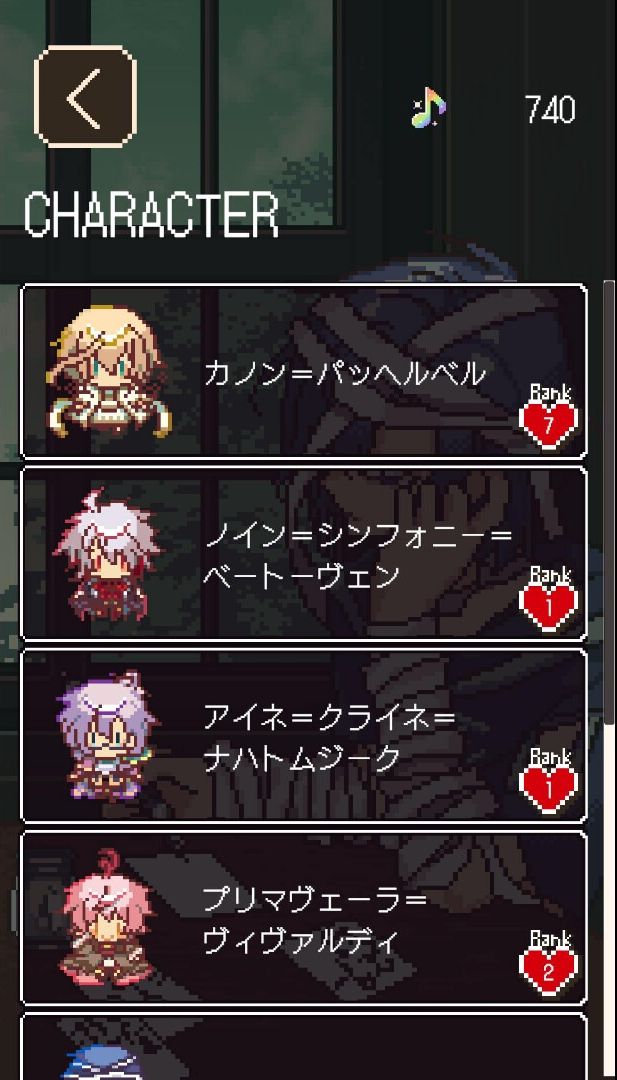Screen dimensions: 617x1080
Task: Tap アイネ's Rank 1 heart icon
Action: 549,789
